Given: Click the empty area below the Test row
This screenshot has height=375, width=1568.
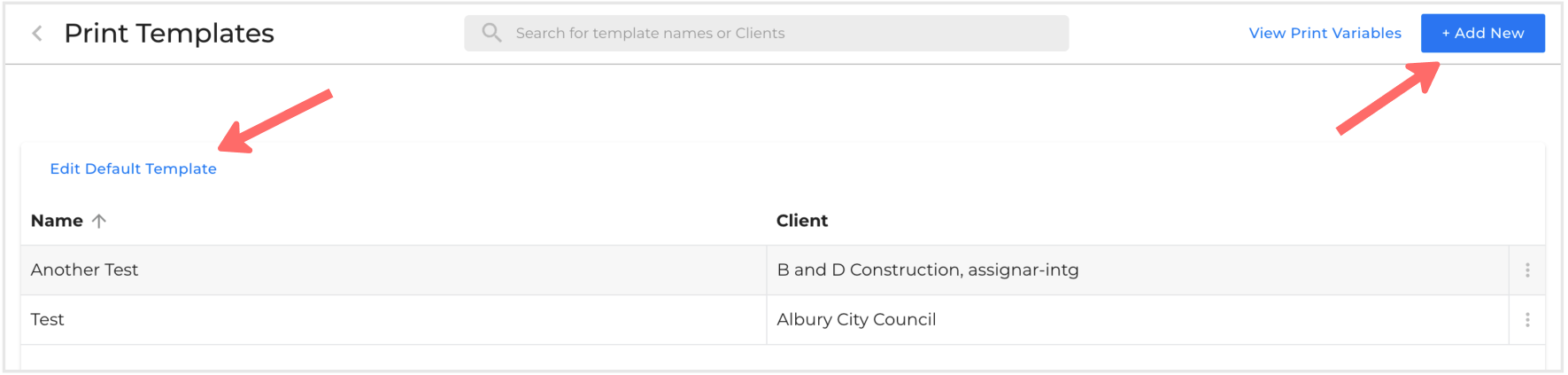Looking at the screenshot, I should click(783, 357).
